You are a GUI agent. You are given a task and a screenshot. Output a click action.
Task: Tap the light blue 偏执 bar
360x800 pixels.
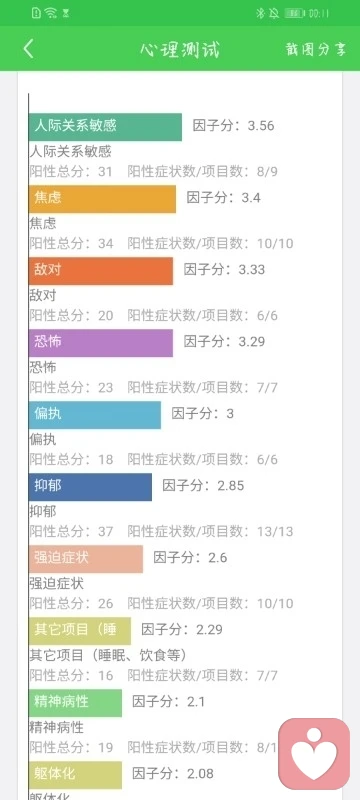tap(94, 414)
